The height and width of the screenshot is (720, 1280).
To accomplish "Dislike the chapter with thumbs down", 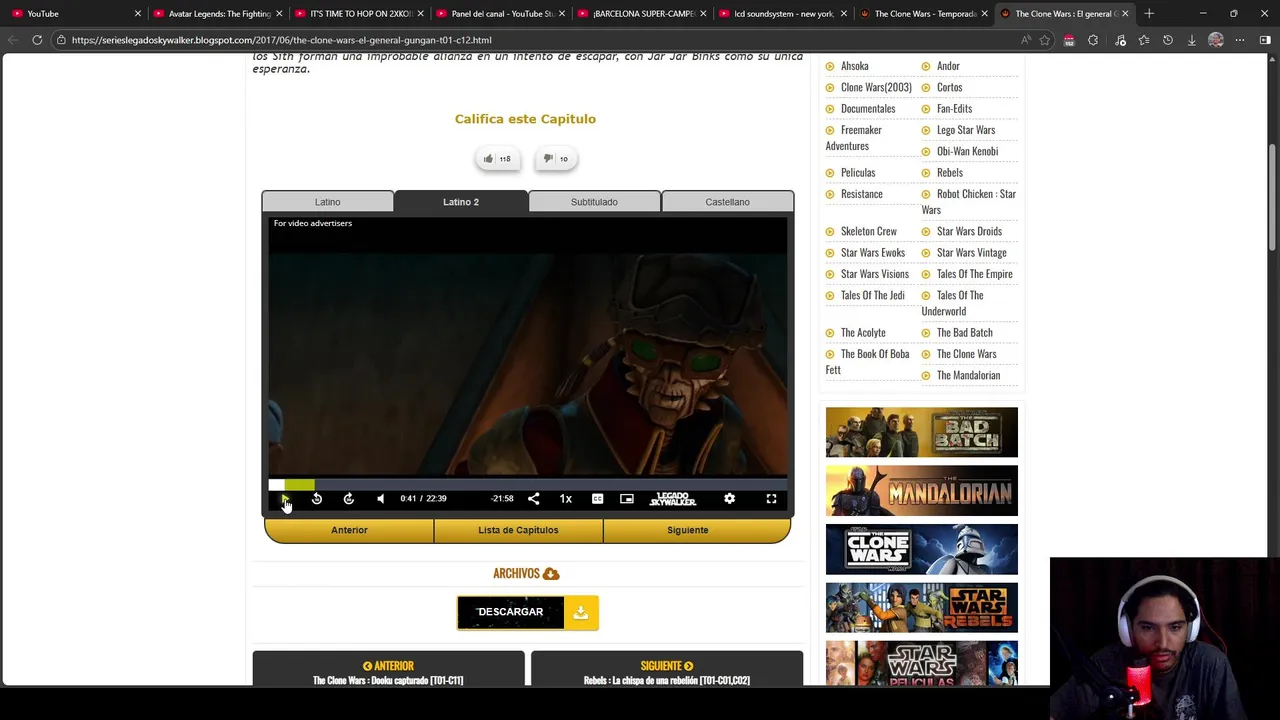I will (x=556, y=159).
